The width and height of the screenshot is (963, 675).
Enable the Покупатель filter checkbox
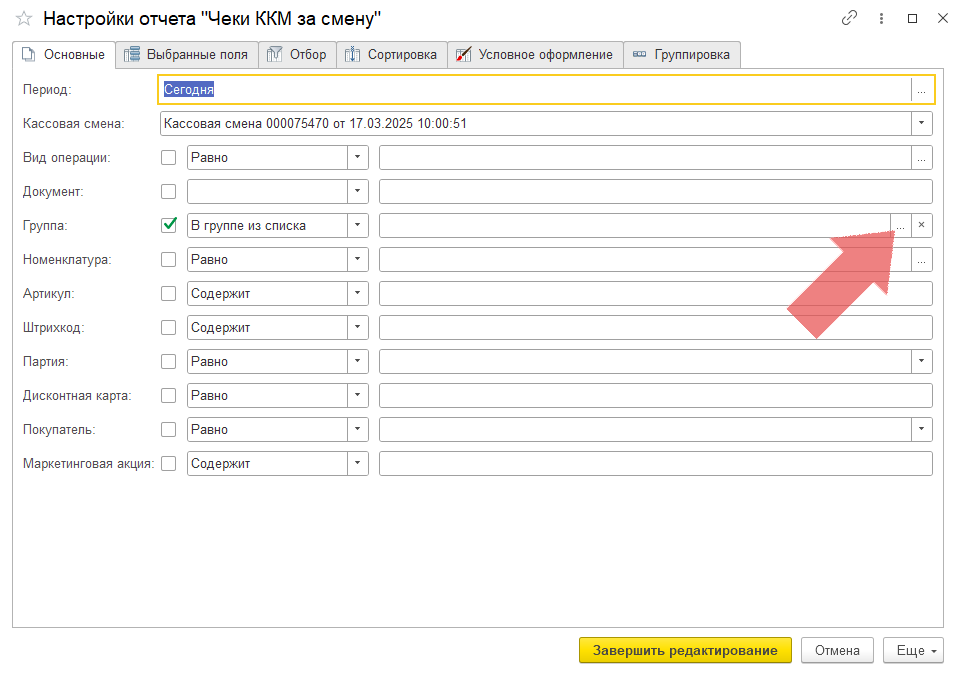tap(169, 430)
